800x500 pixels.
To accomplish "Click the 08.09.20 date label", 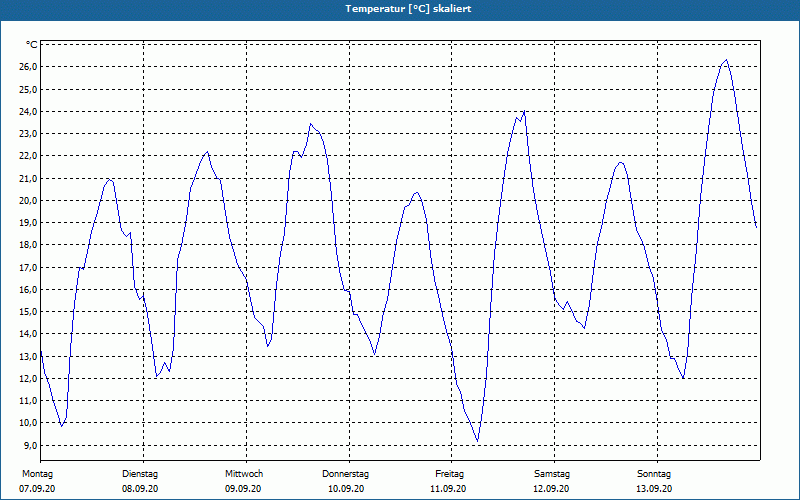I will pos(140,489).
